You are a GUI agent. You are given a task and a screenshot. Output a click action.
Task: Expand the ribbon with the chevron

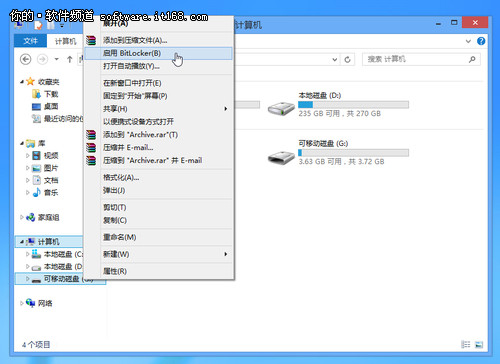coord(468,41)
